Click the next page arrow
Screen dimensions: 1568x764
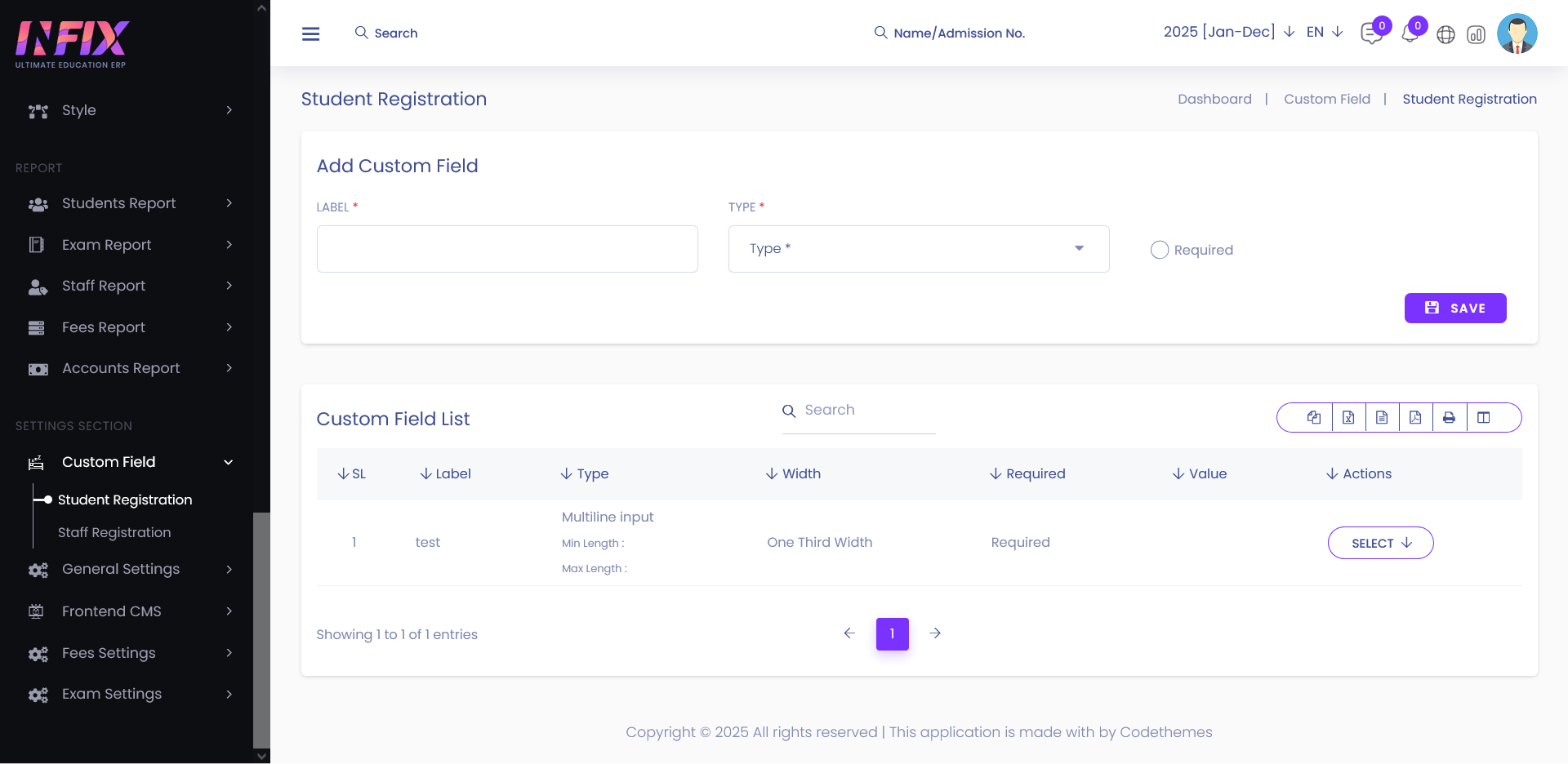click(936, 633)
